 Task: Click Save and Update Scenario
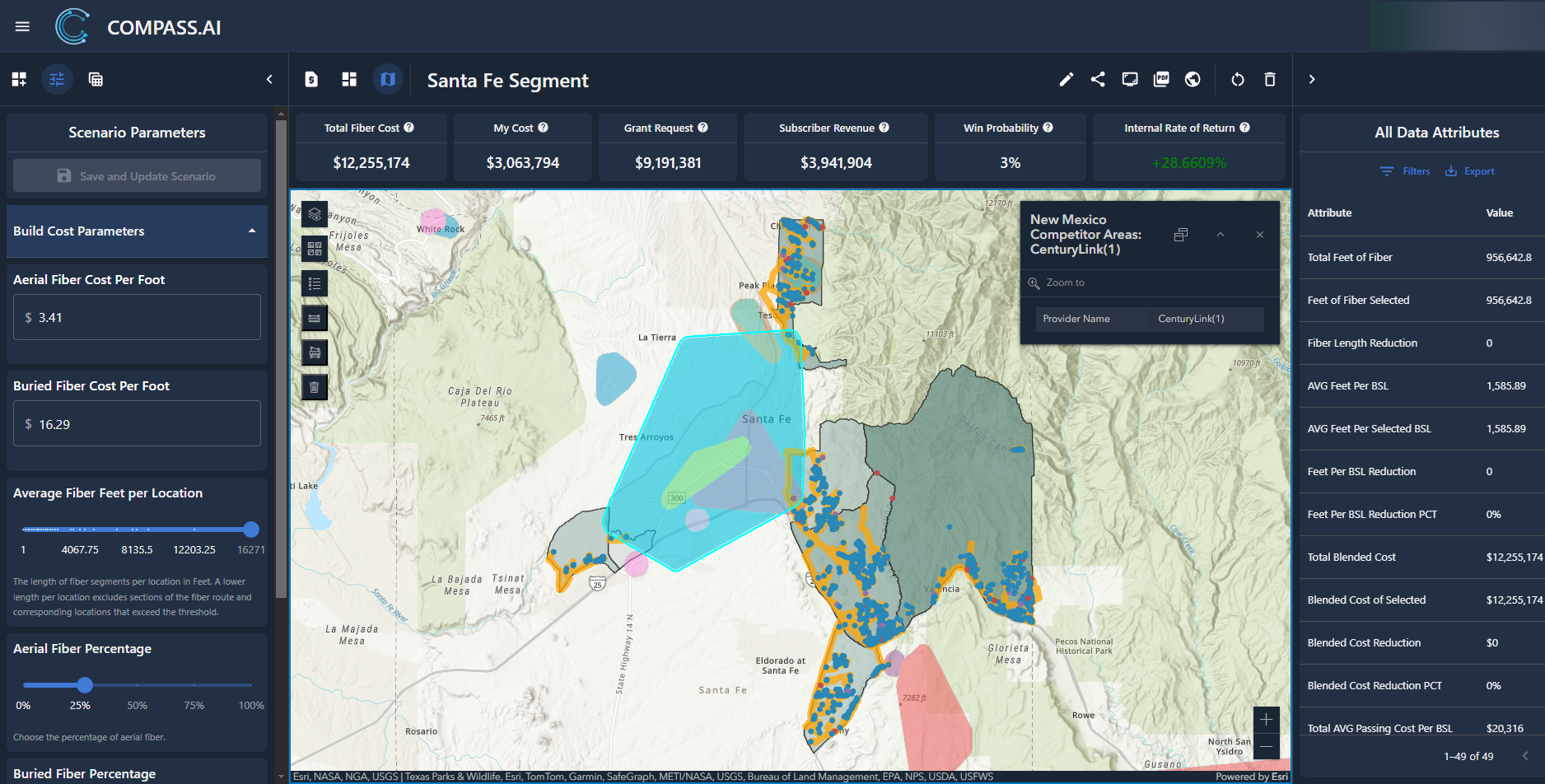[137, 176]
